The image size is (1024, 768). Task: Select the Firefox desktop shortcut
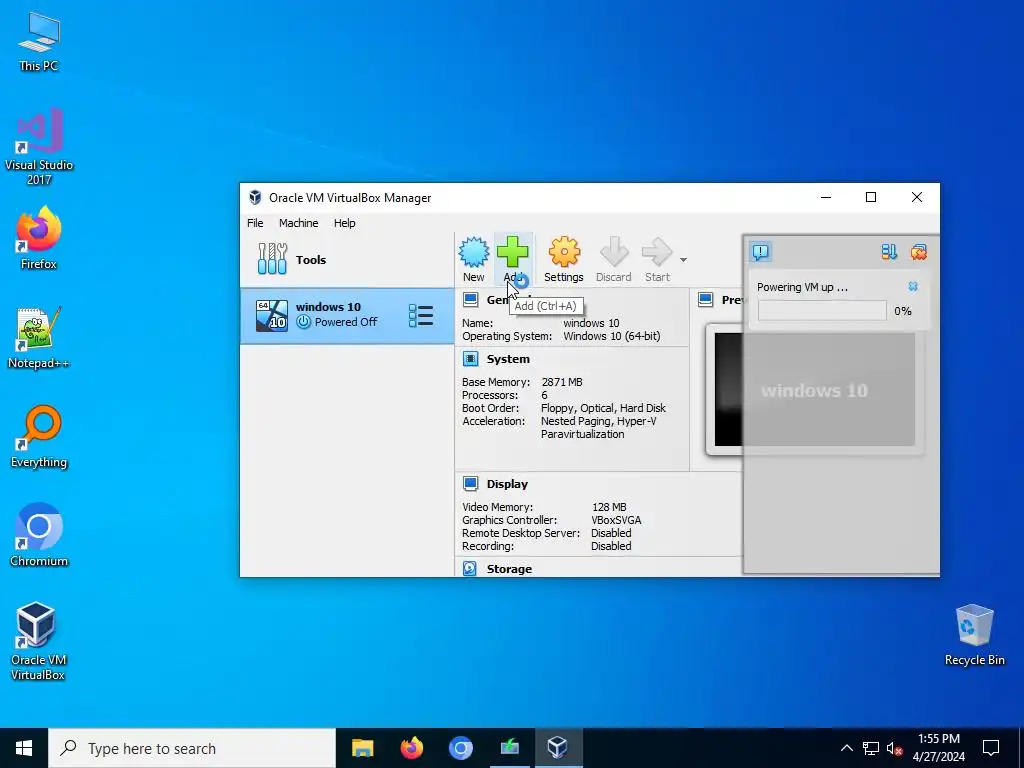[39, 238]
